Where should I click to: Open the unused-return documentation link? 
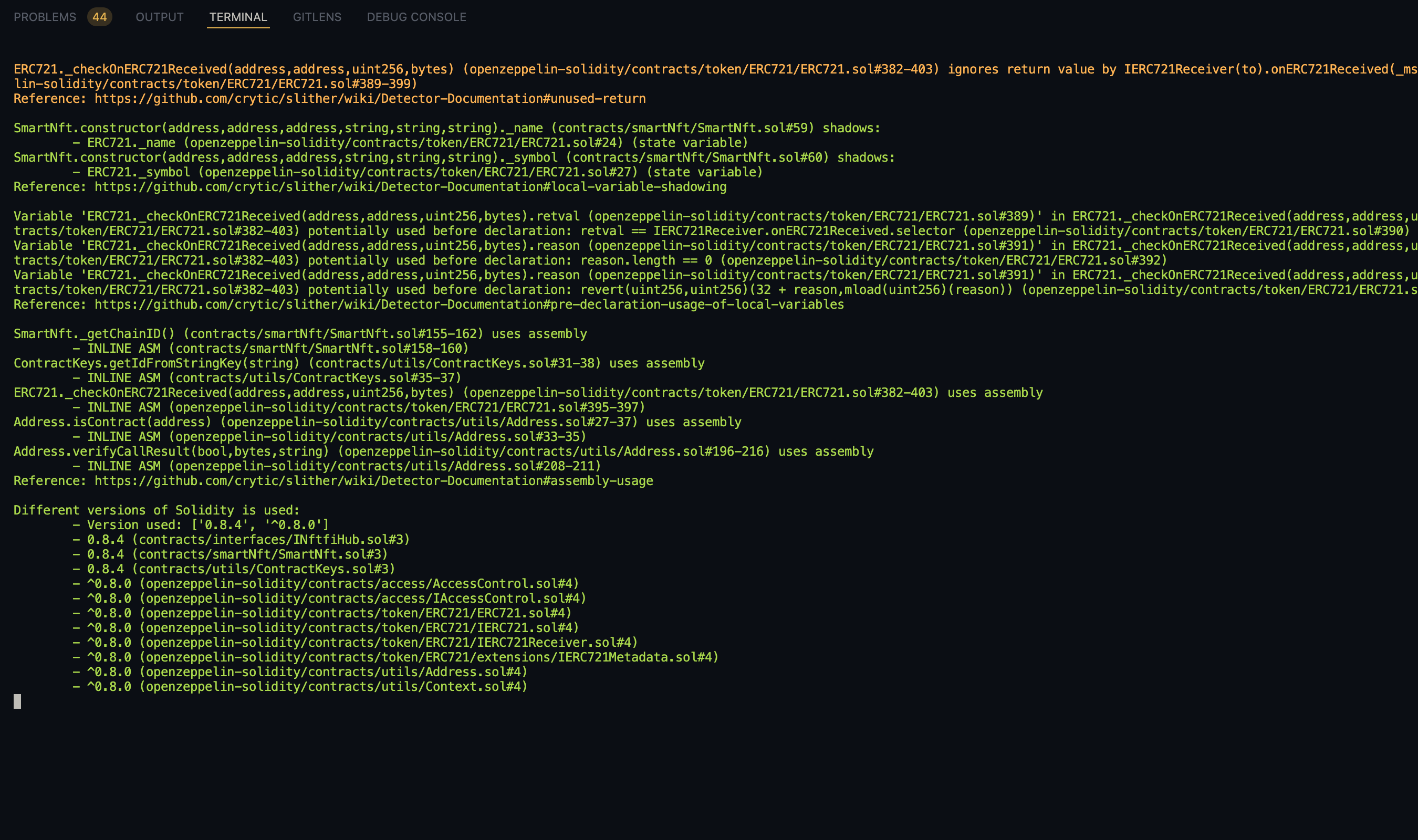370,99
